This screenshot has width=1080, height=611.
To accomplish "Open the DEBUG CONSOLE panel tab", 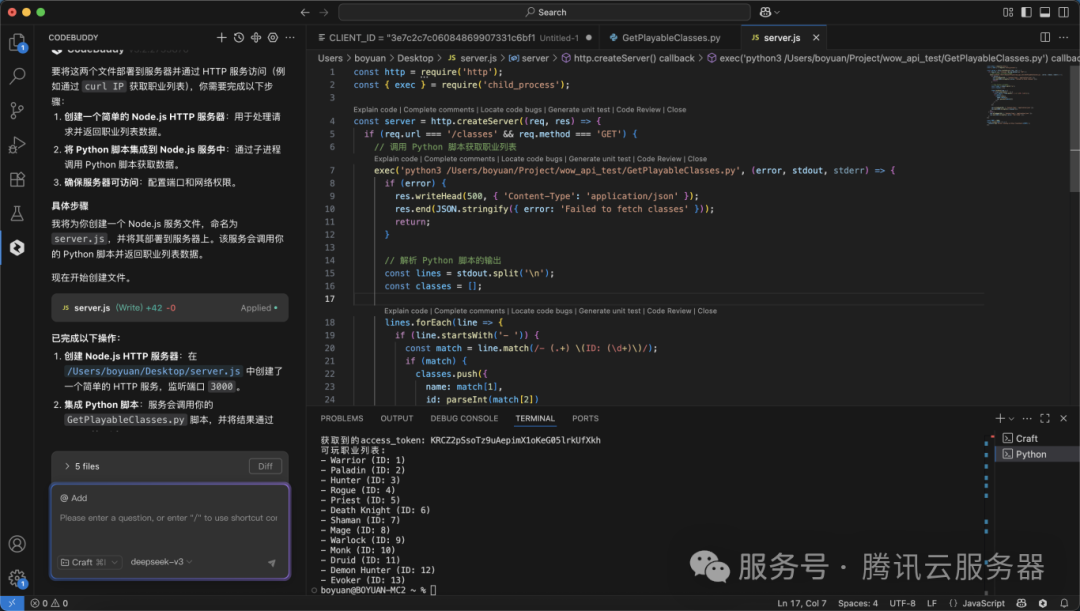I will pos(464,418).
